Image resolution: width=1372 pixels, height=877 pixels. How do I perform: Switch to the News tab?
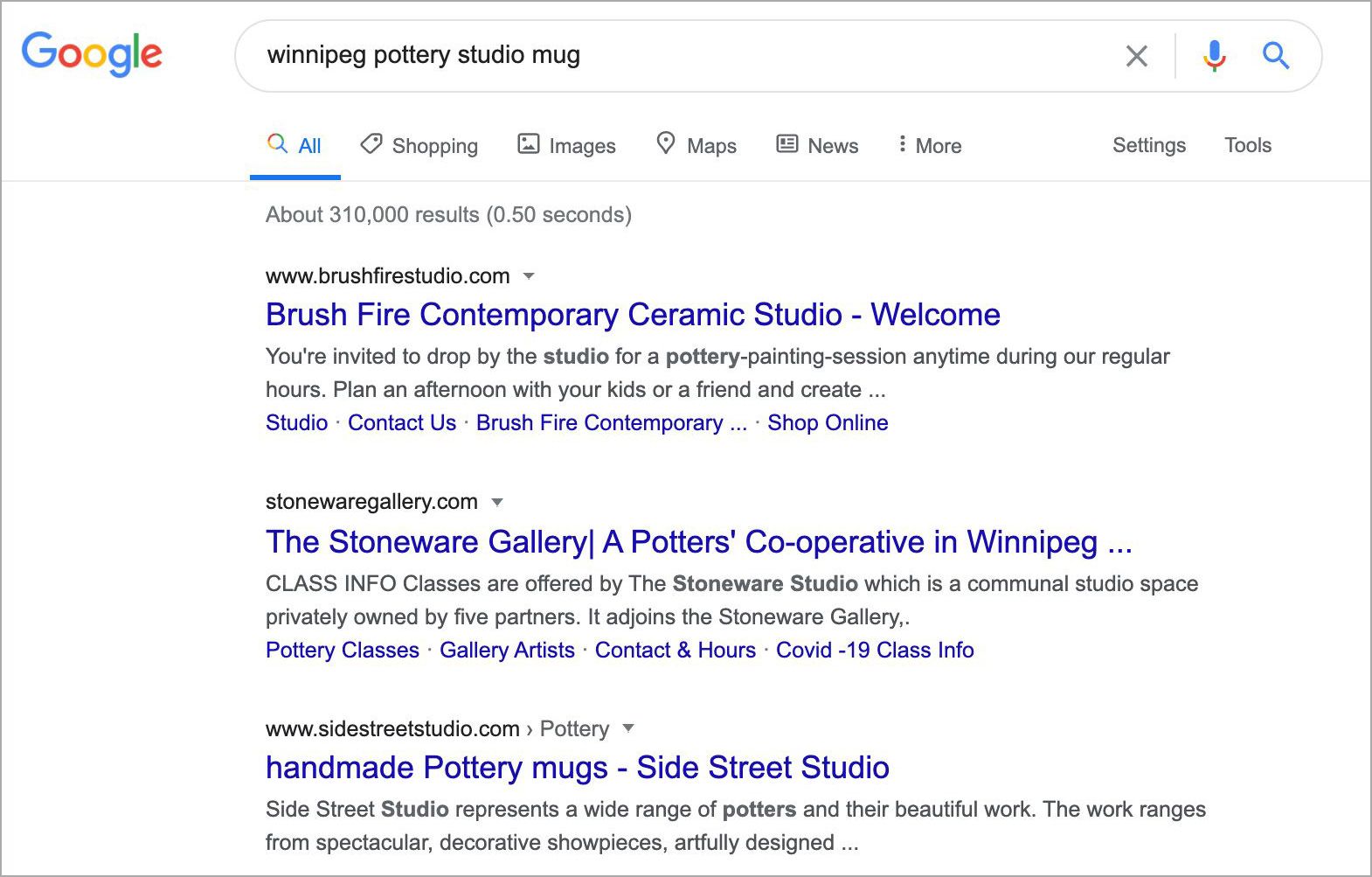(x=817, y=145)
